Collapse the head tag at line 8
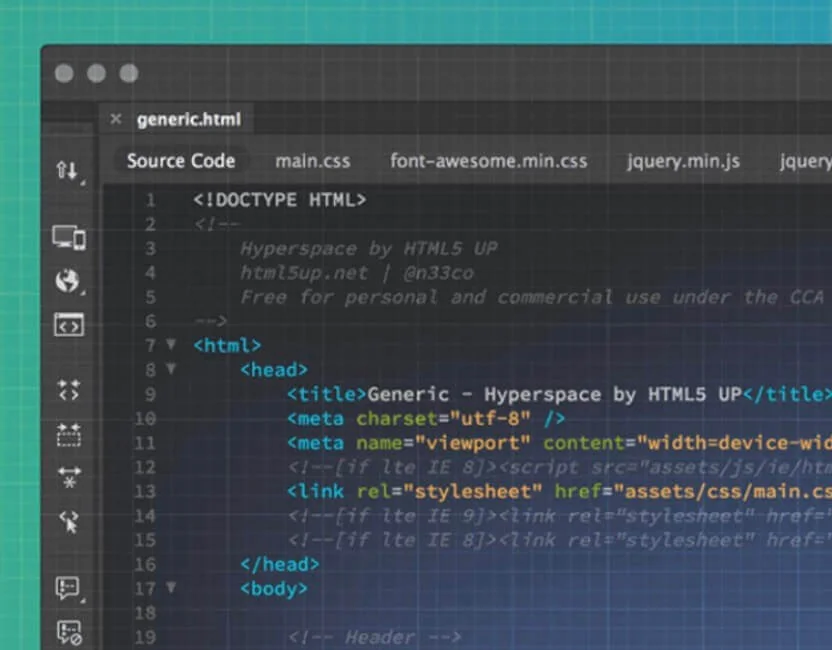Screen dimensions: 832x650 pyautogui.click(x=170, y=369)
